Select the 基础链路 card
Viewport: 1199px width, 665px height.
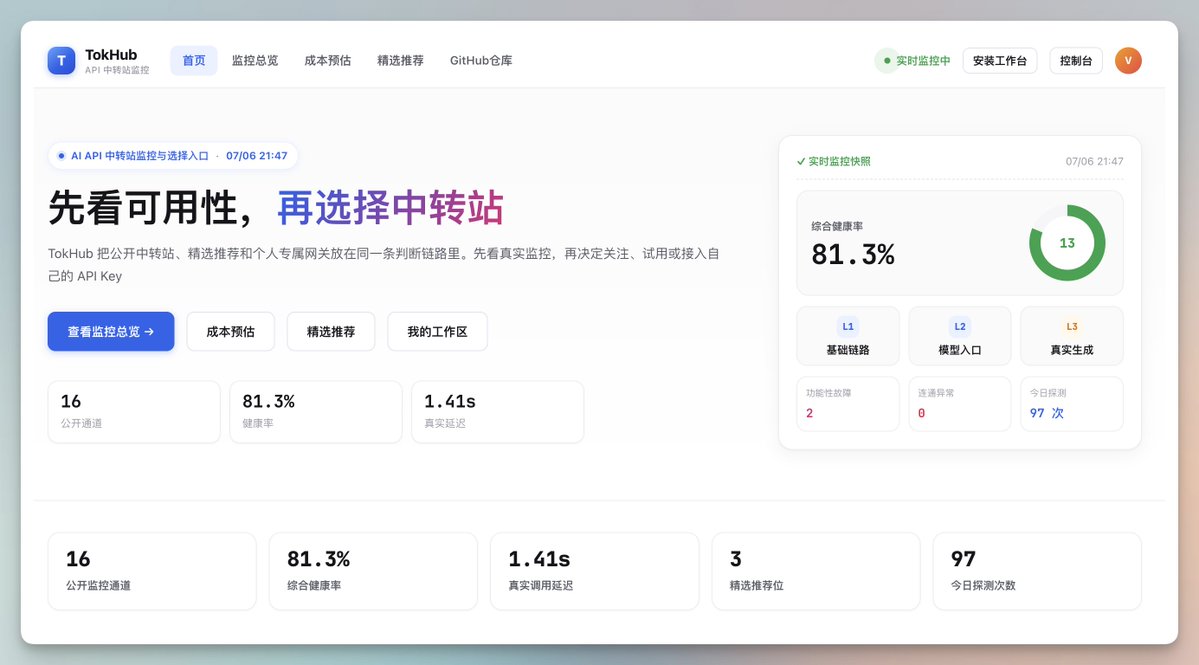tap(848, 336)
